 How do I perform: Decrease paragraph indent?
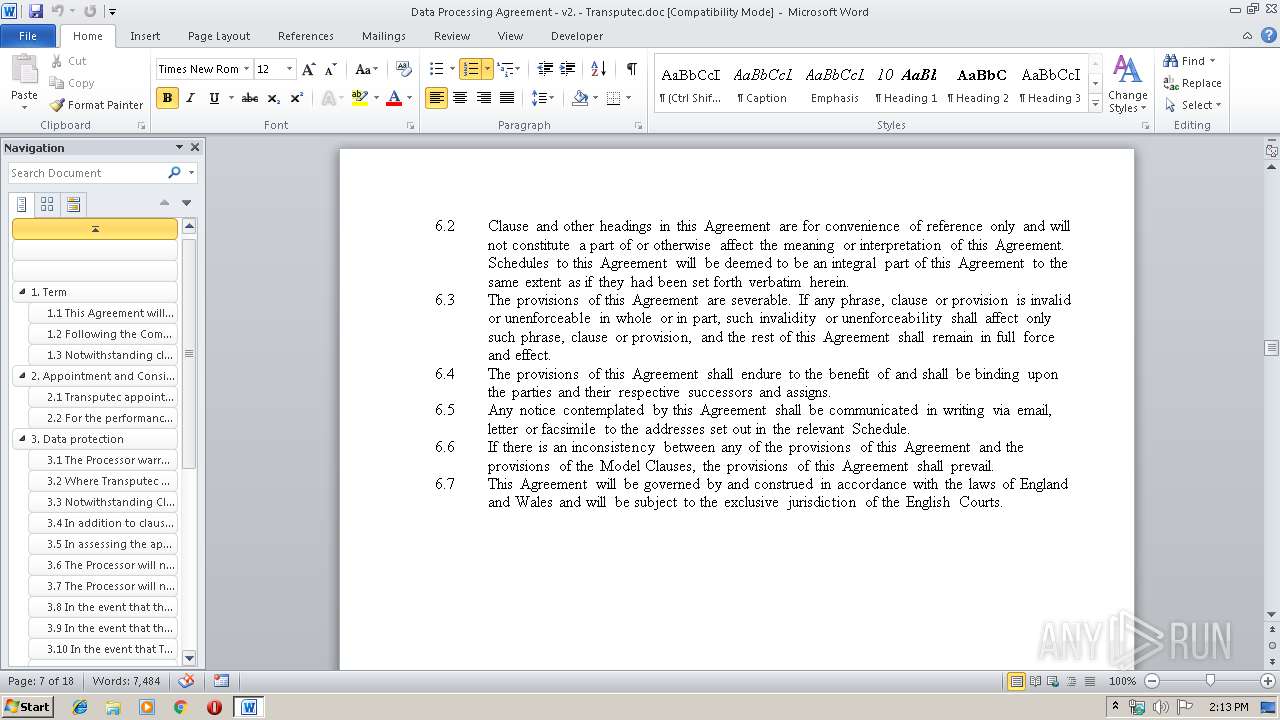545,69
